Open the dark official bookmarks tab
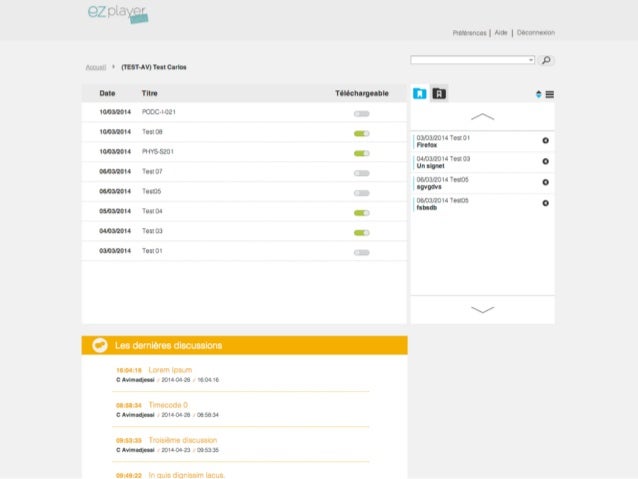The width and height of the screenshot is (638, 479). pyautogui.click(x=439, y=94)
